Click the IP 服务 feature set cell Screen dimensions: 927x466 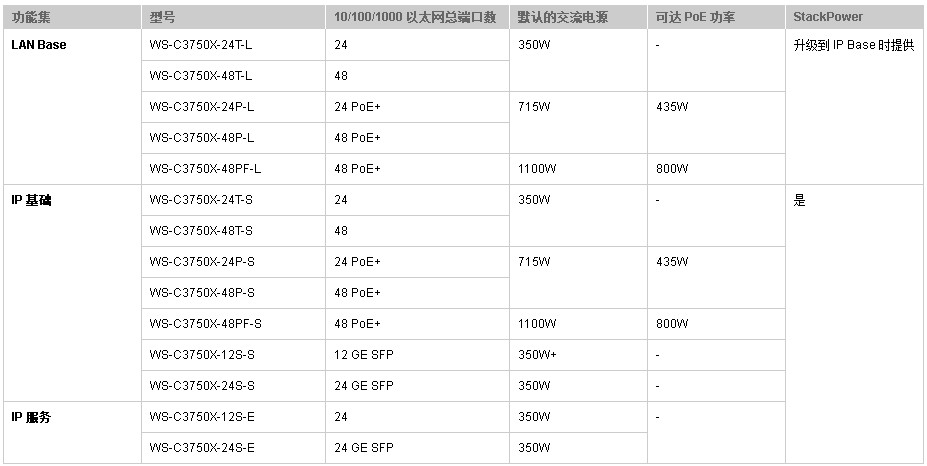click(x=72, y=432)
